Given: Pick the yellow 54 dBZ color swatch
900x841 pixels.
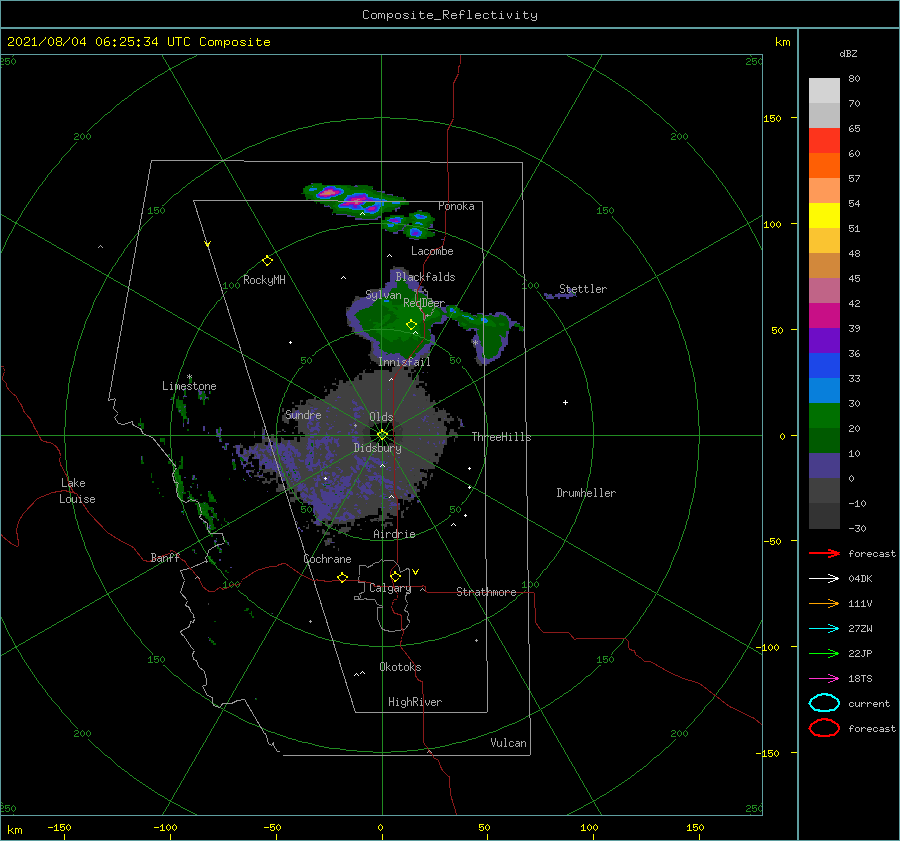Looking at the screenshot, I should [x=824, y=215].
